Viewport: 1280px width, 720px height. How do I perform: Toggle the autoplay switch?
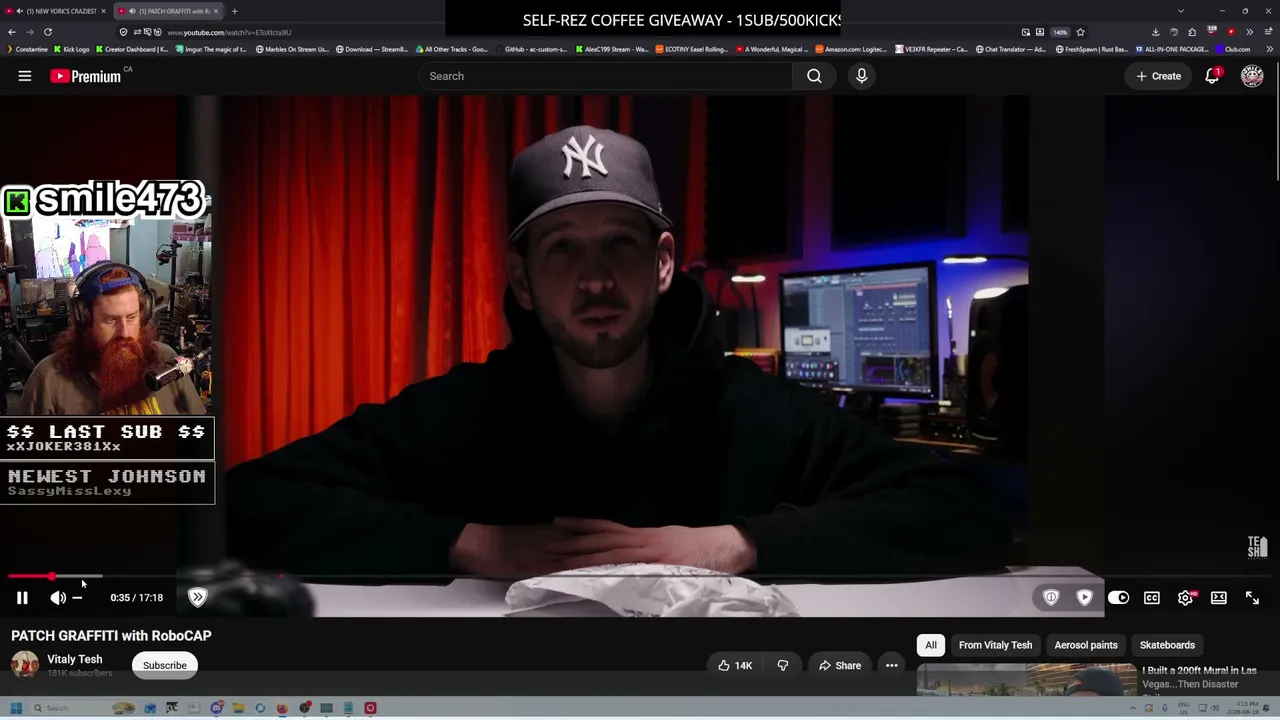pos(1118,598)
